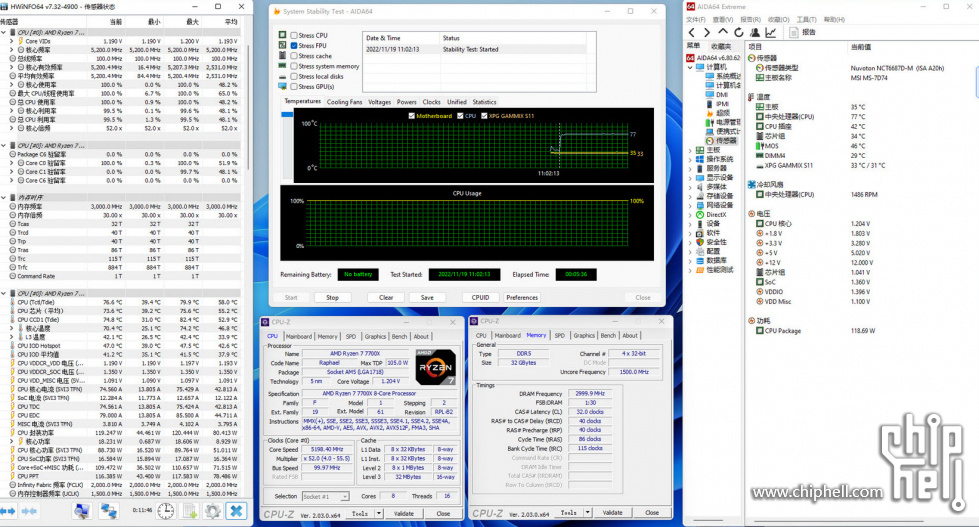Select DirectX Xbox-icon item in AIDA64 tree
The width and height of the screenshot is (979, 527).
(x=712, y=214)
